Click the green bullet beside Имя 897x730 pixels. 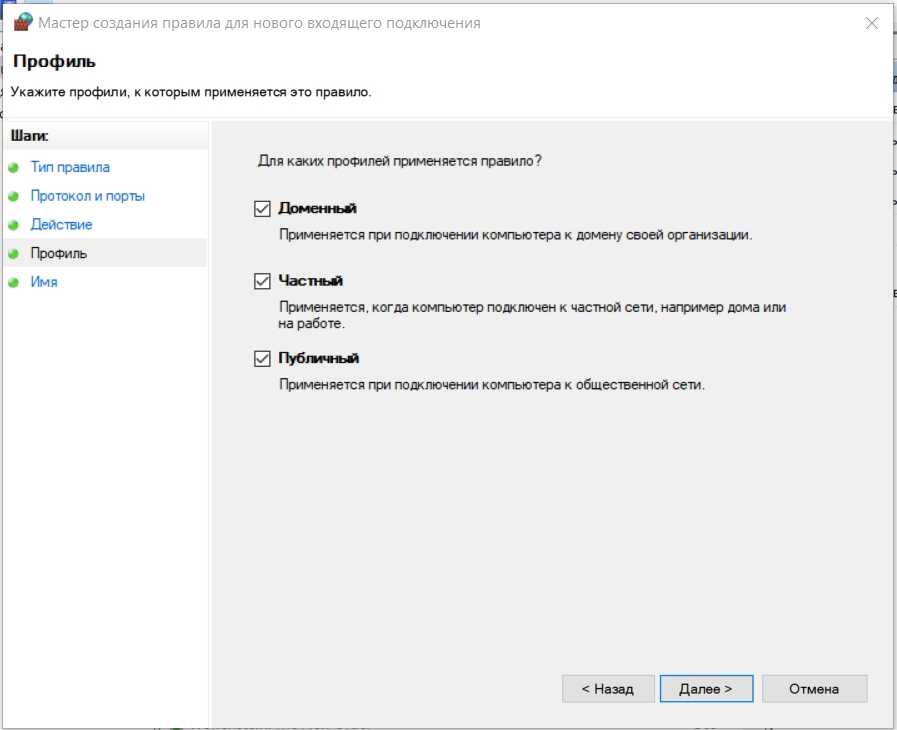click(x=14, y=283)
